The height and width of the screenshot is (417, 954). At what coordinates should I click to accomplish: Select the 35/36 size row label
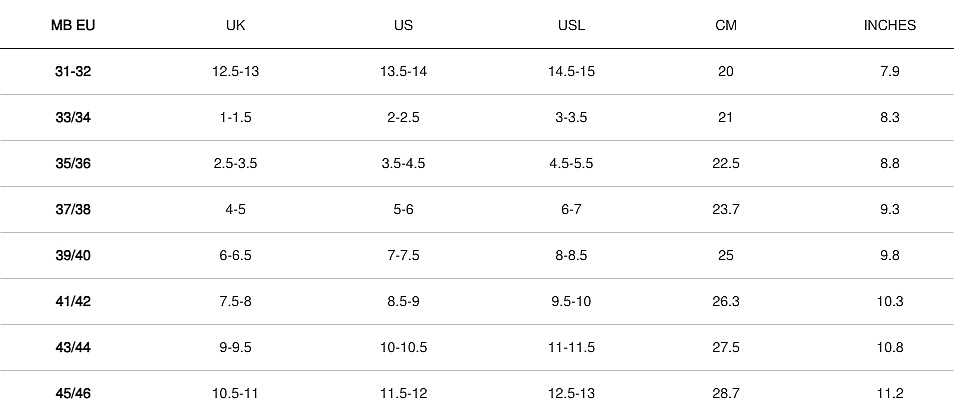pyautogui.click(x=73, y=163)
